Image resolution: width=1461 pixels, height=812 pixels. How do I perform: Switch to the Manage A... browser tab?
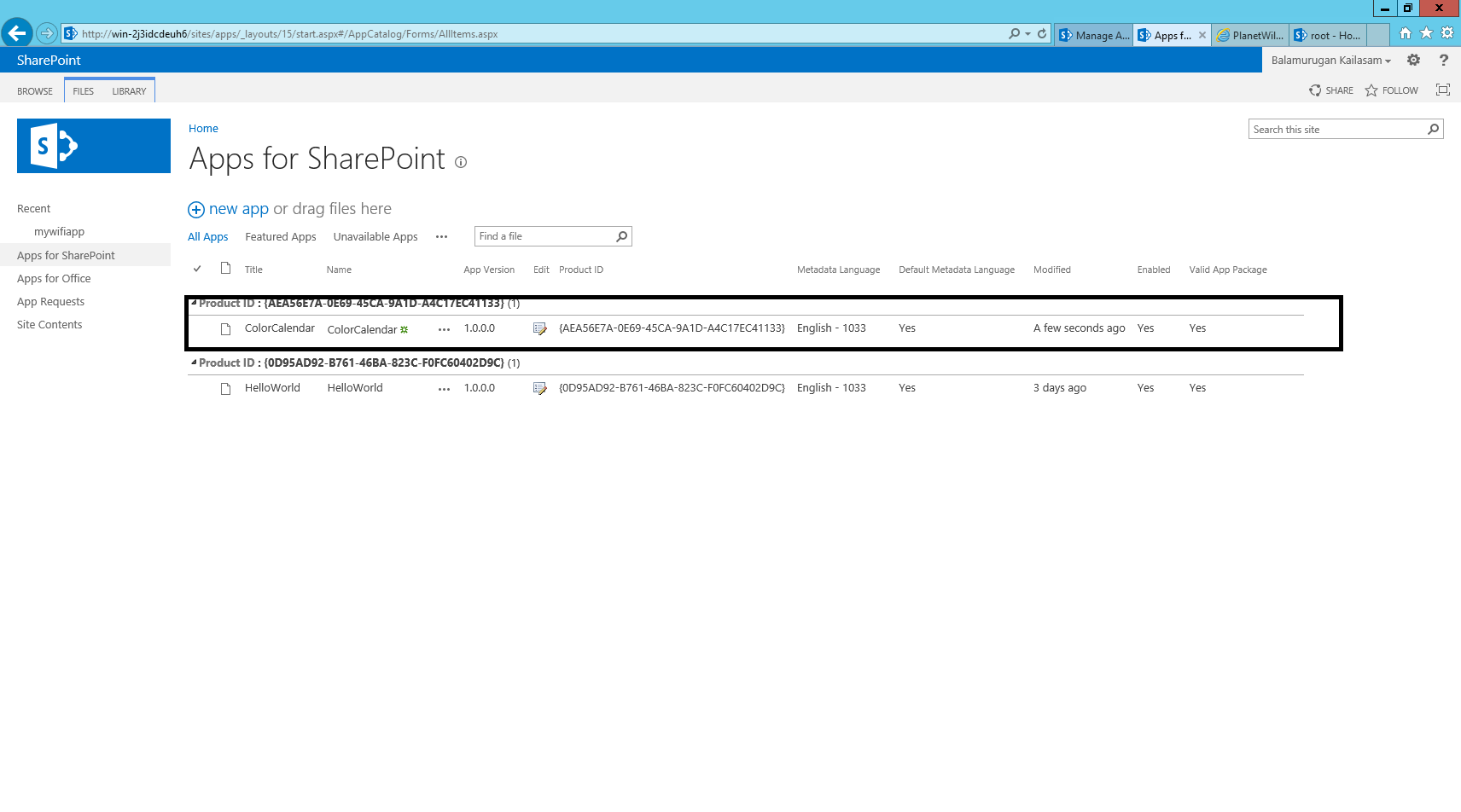1094,35
